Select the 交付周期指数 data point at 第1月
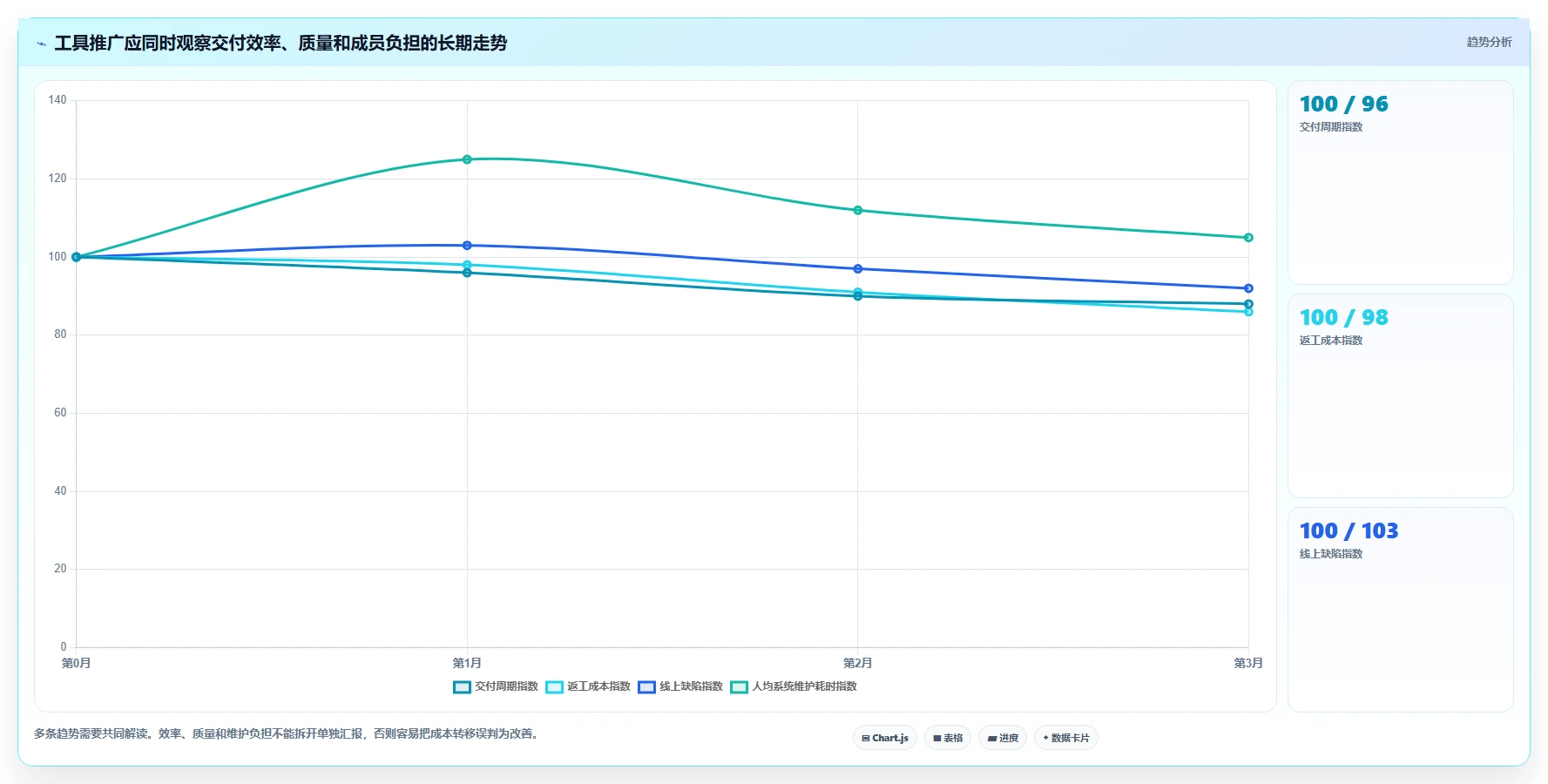Viewport: 1548px width, 784px height. 467,273
